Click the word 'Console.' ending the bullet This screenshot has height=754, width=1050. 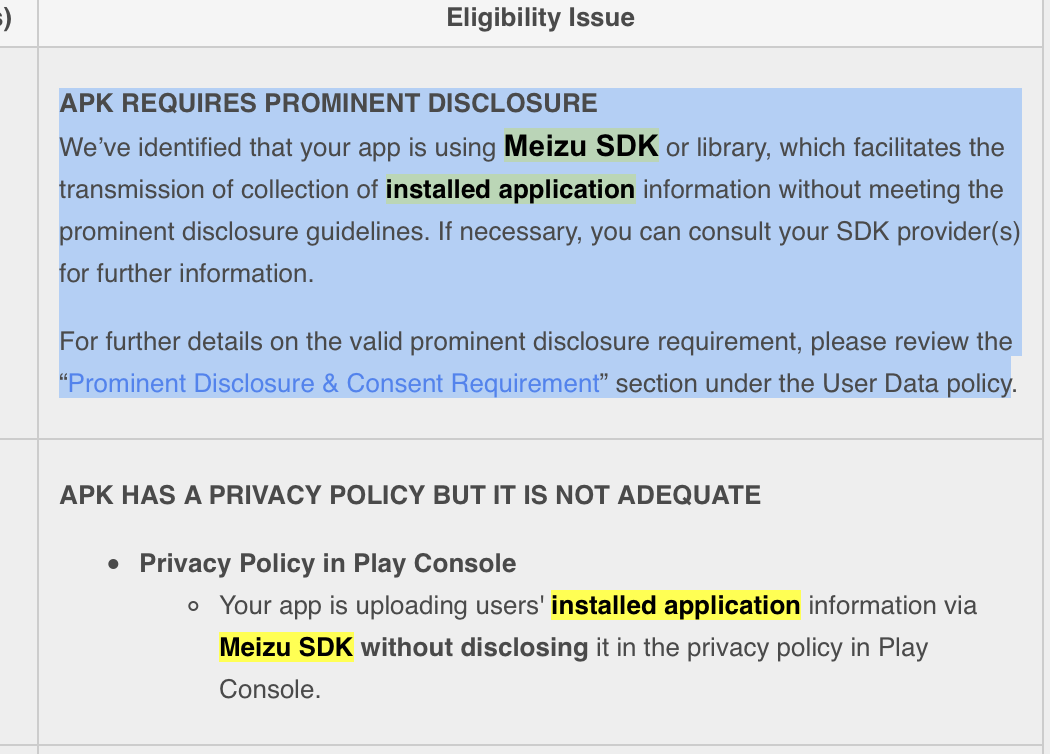click(x=270, y=690)
